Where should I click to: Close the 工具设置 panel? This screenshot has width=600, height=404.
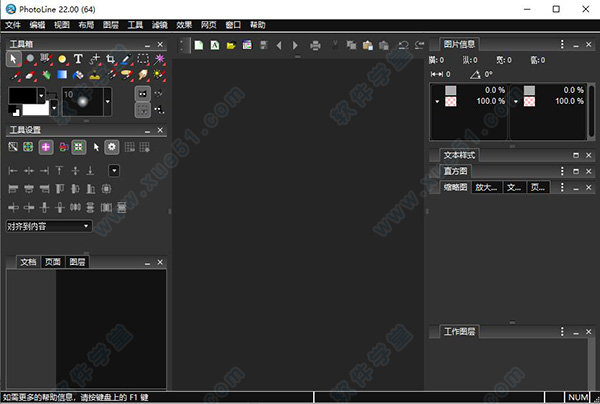[x=160, y=130]
